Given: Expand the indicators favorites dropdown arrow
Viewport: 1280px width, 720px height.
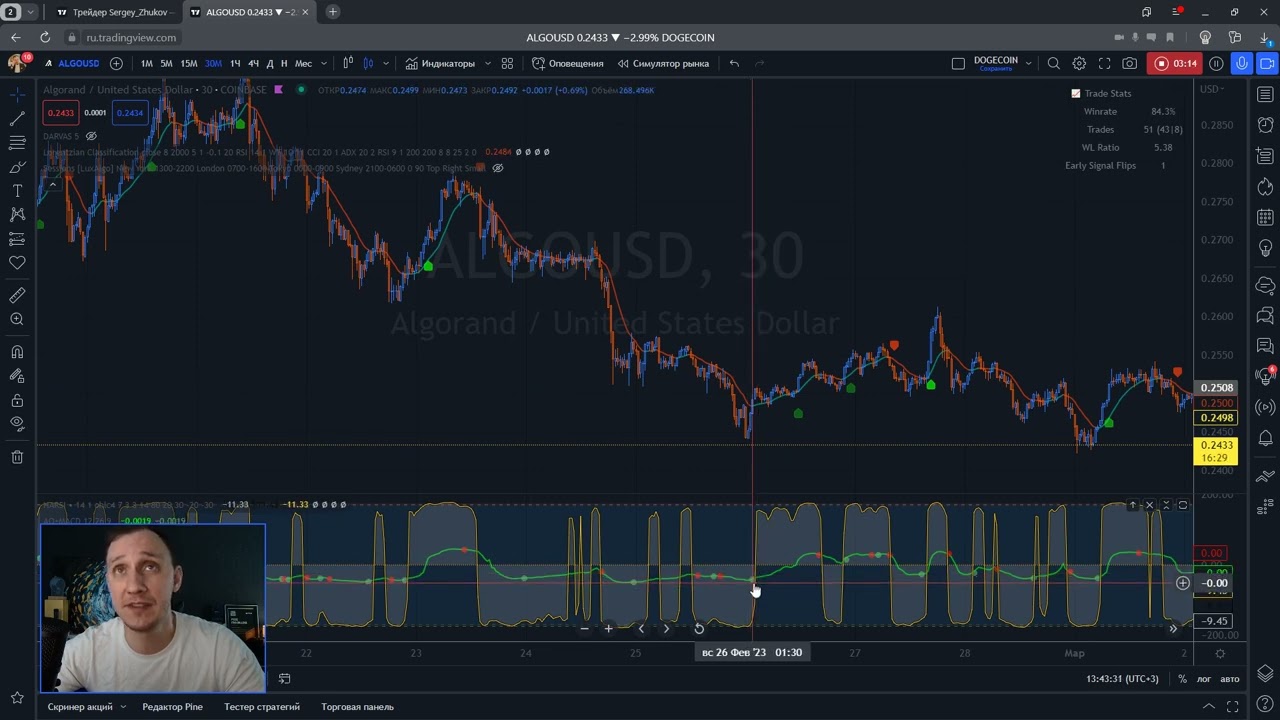Looking at the screenshot, I should pos(487,63).
